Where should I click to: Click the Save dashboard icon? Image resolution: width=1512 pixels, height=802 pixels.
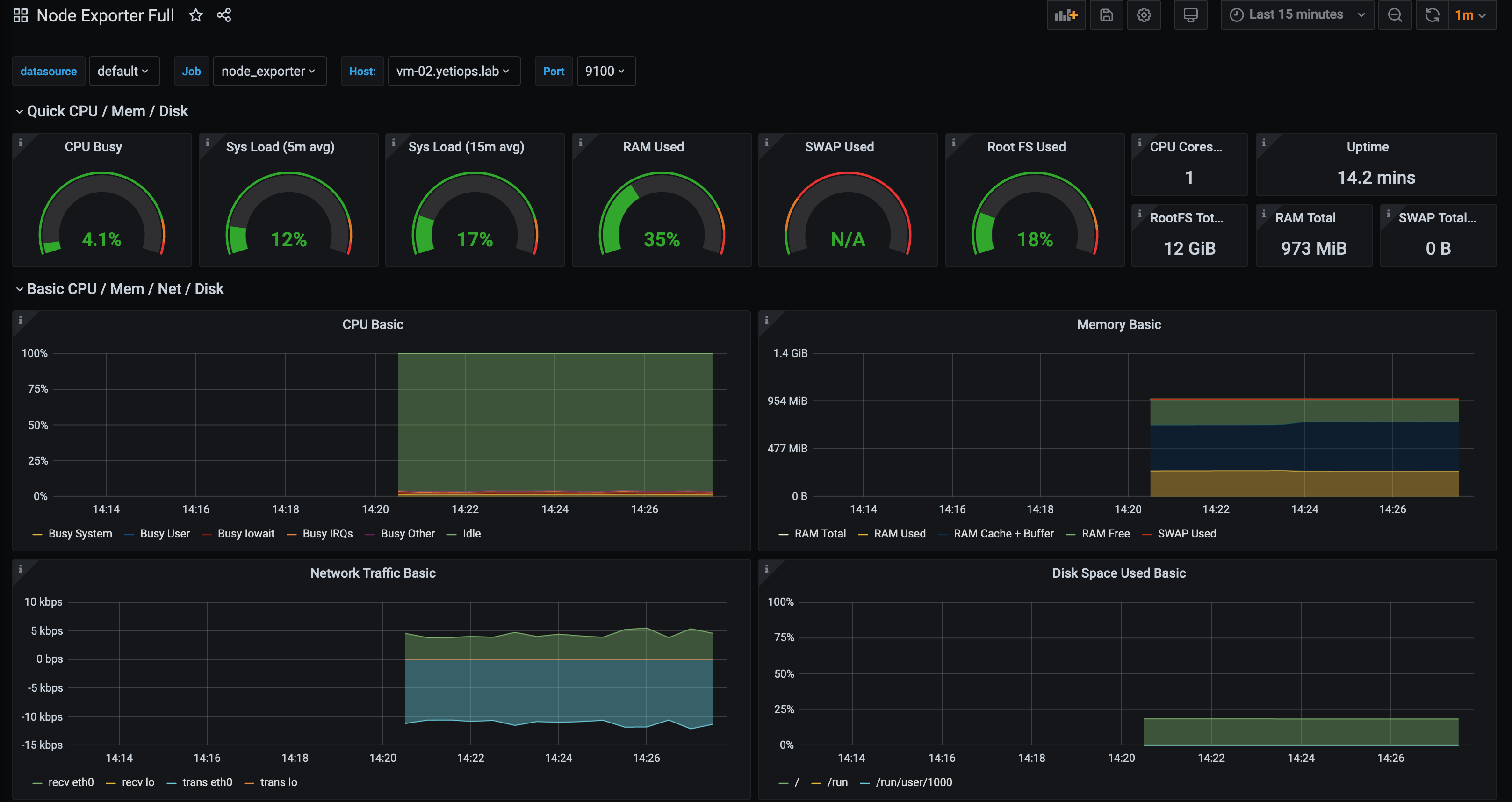[1106, 14]
